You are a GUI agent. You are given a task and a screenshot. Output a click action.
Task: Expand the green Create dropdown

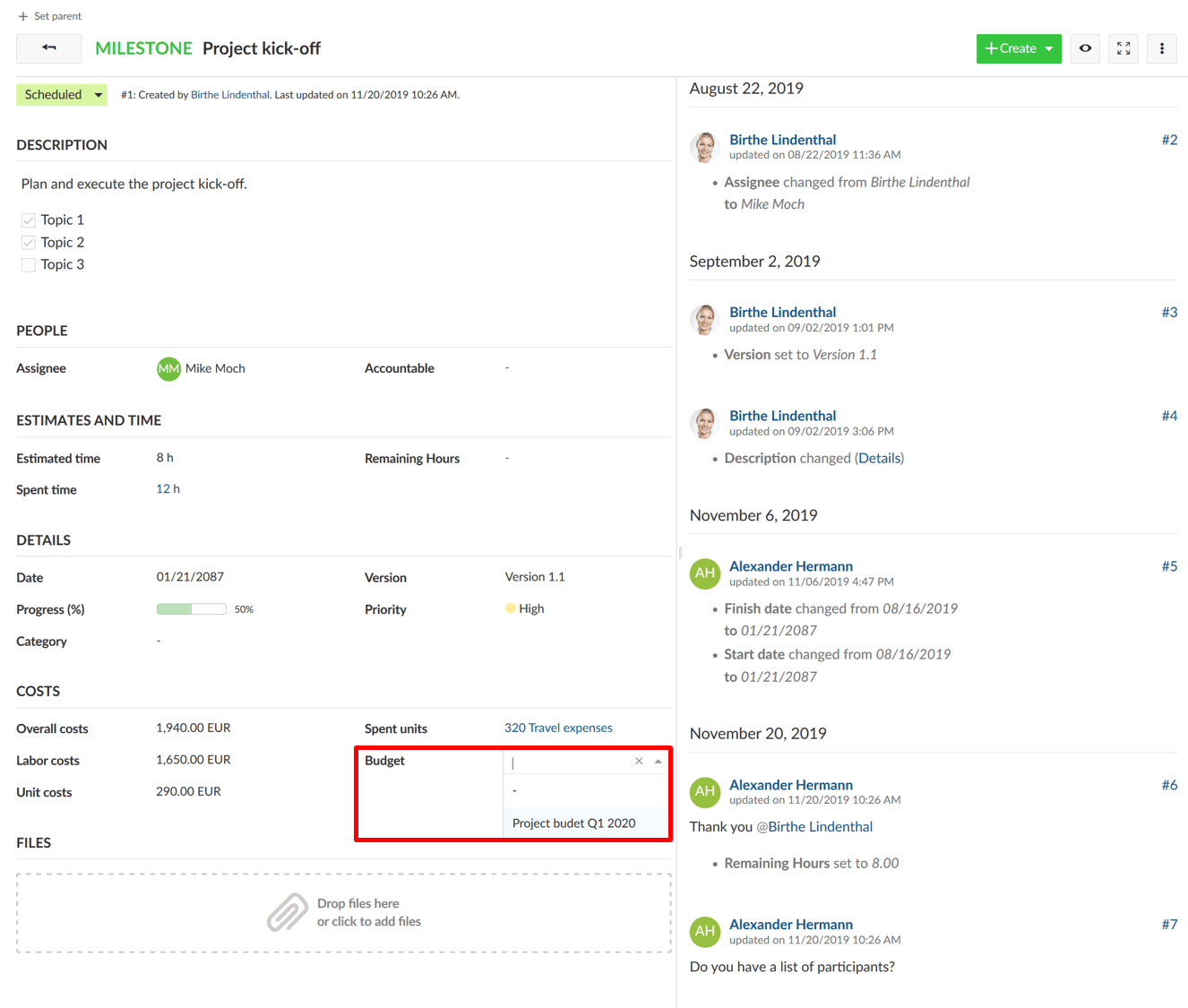pyautogui.click(x=1048, y=48)
